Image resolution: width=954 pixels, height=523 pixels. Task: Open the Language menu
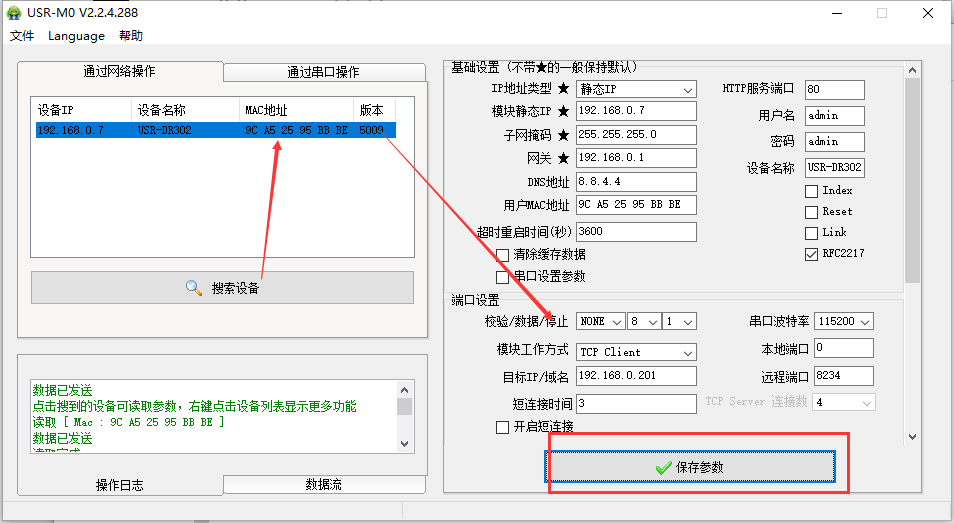[x=76, y=36]
